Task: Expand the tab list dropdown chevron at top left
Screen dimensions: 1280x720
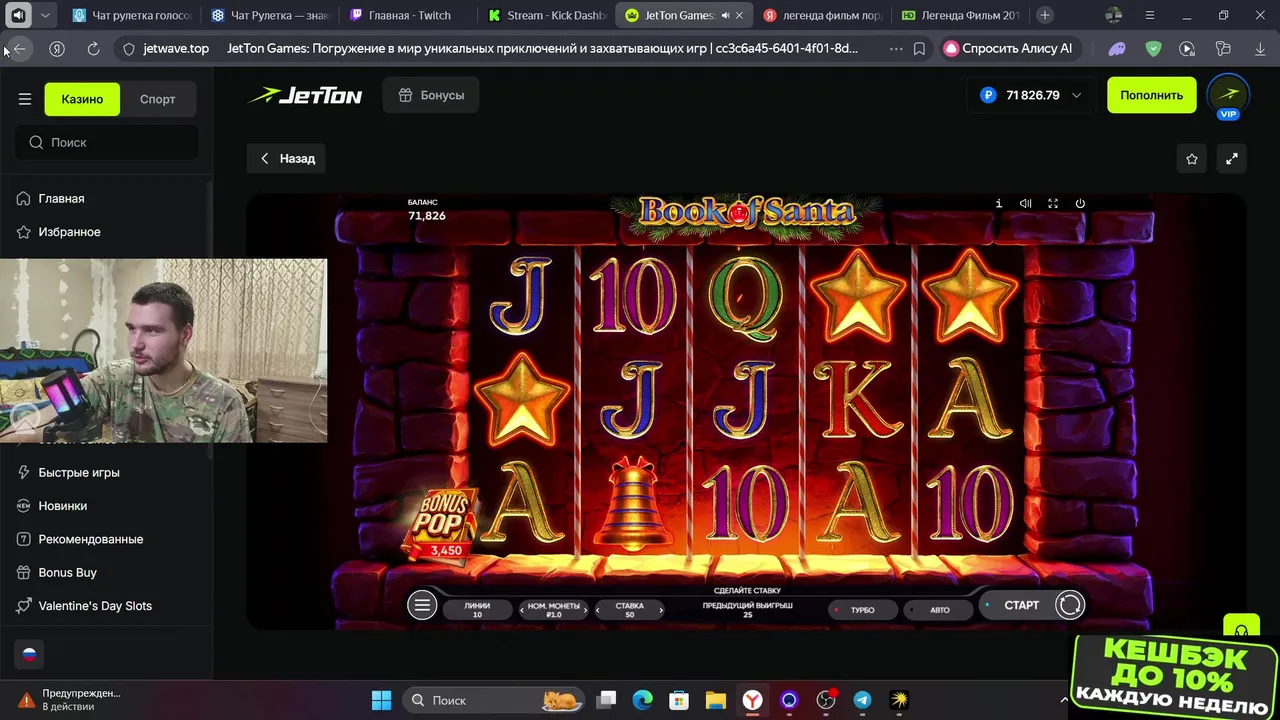Action: tap(45, 15)
